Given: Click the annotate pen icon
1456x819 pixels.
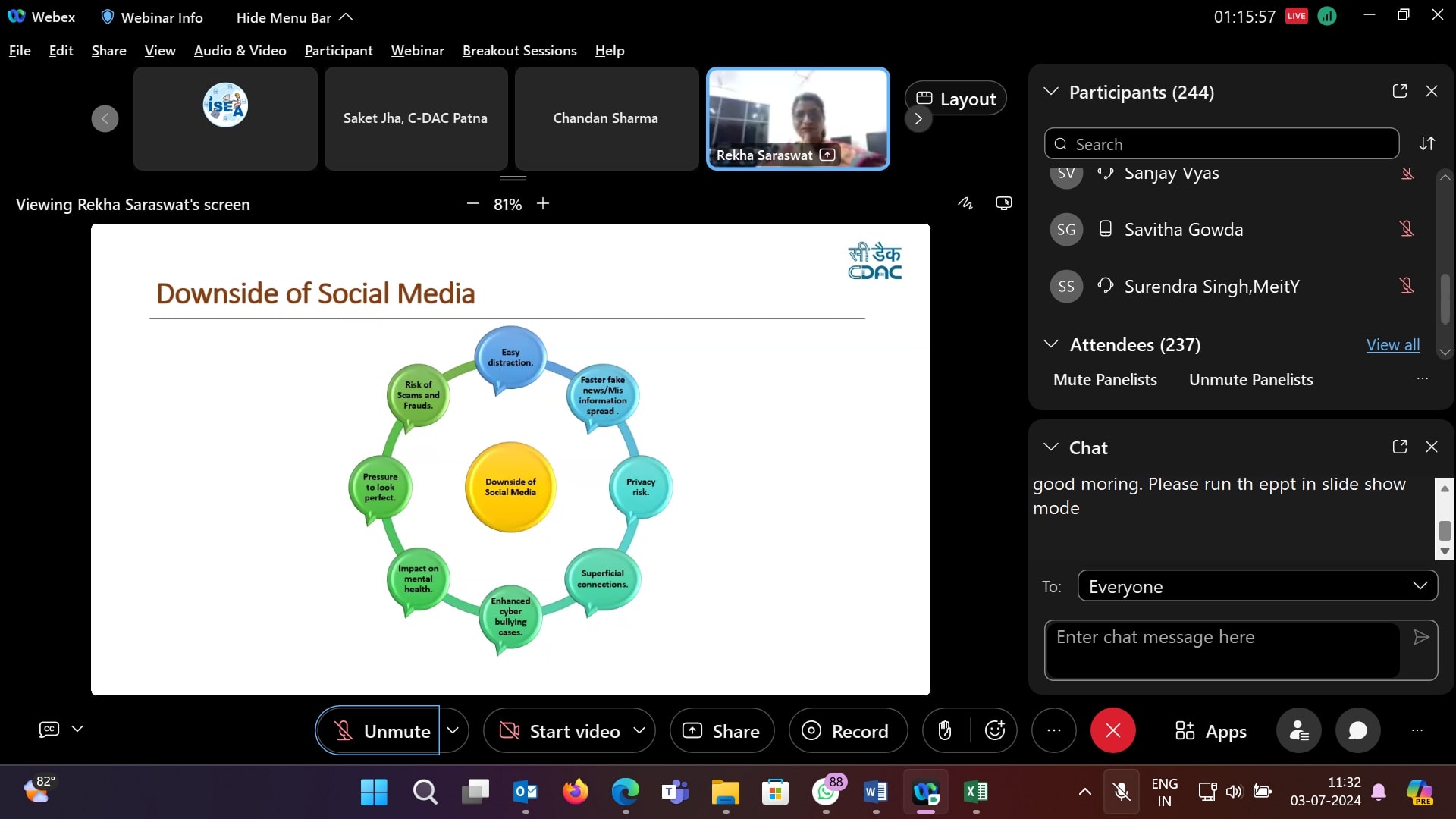Looking at the screenshot, I should point(965,203).
